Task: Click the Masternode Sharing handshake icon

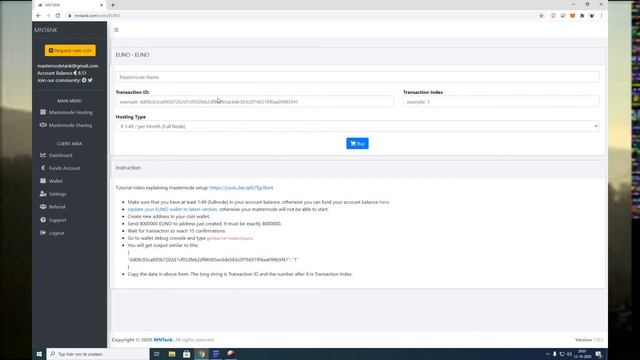Action: click(43, 125)
